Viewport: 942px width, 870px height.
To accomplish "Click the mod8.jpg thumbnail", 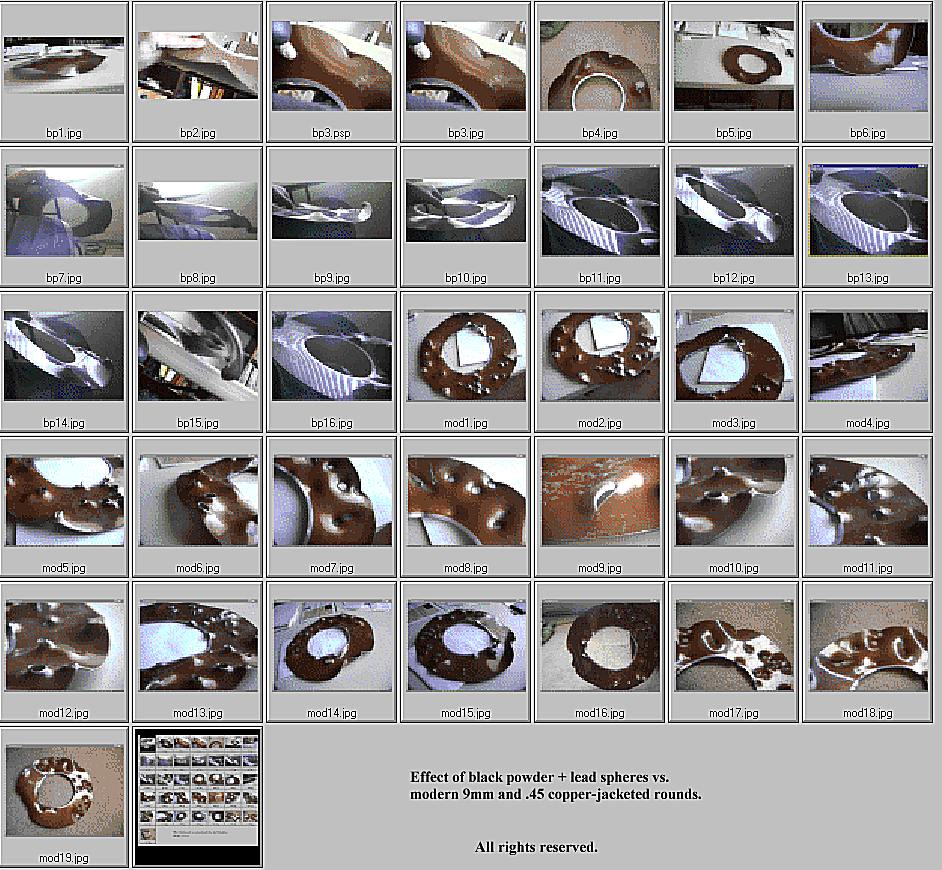I will pos(466,500).
